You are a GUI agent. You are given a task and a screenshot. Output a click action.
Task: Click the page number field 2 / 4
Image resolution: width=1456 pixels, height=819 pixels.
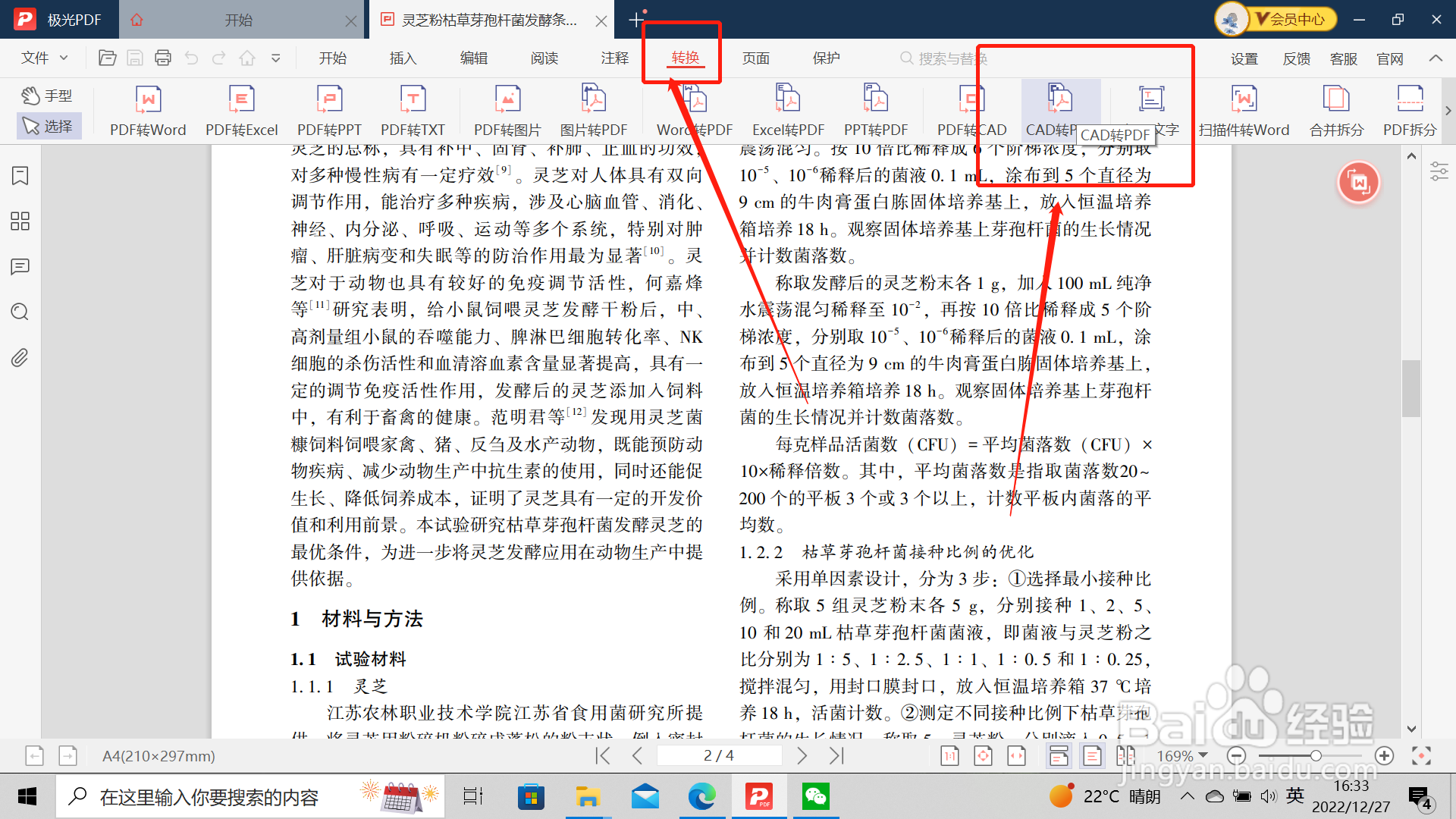tap(718, 755)
